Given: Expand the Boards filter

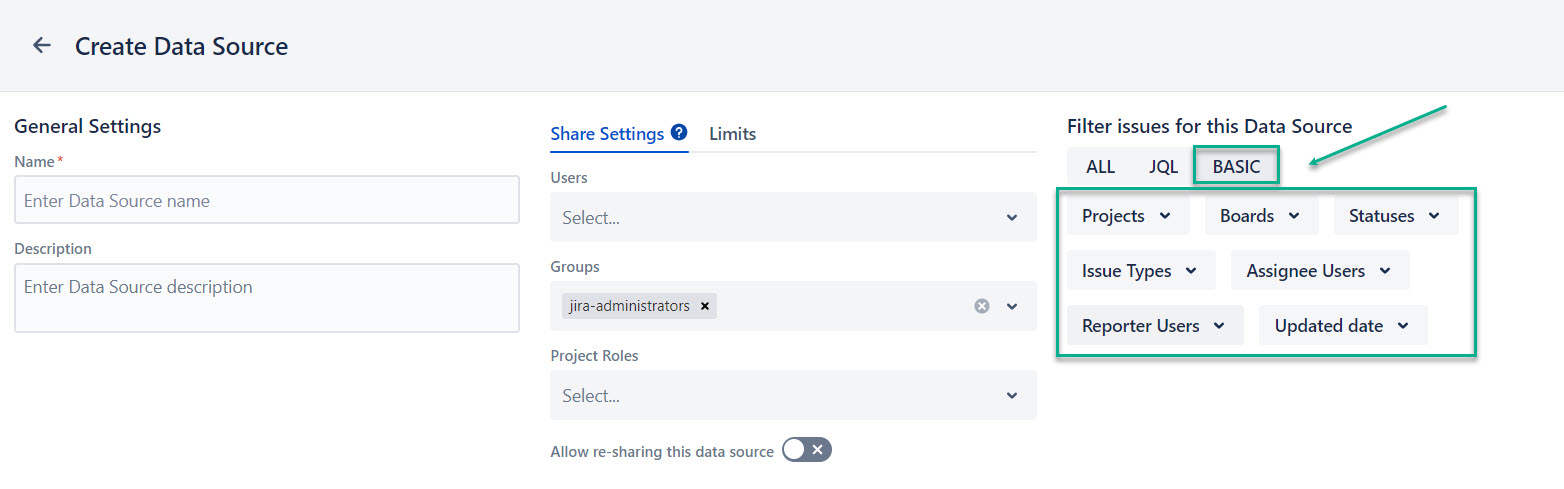Looking at the screenshot, I should coord(1260,216).
